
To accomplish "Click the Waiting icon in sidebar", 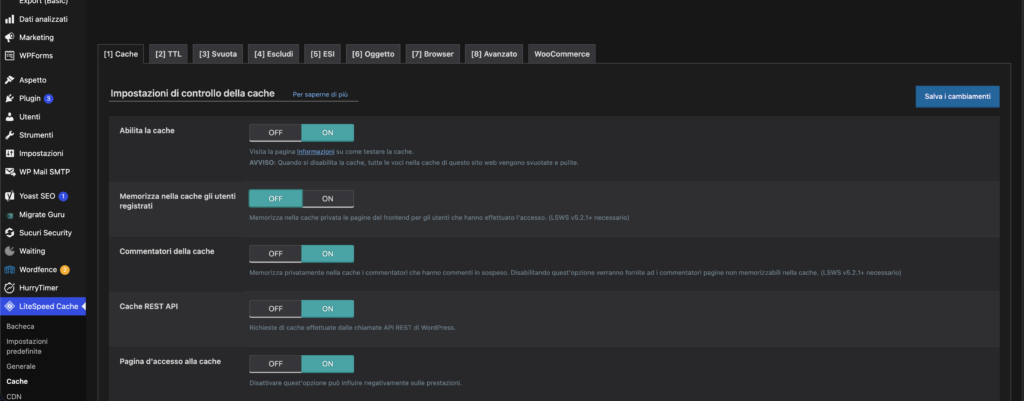I will (9, 251).
